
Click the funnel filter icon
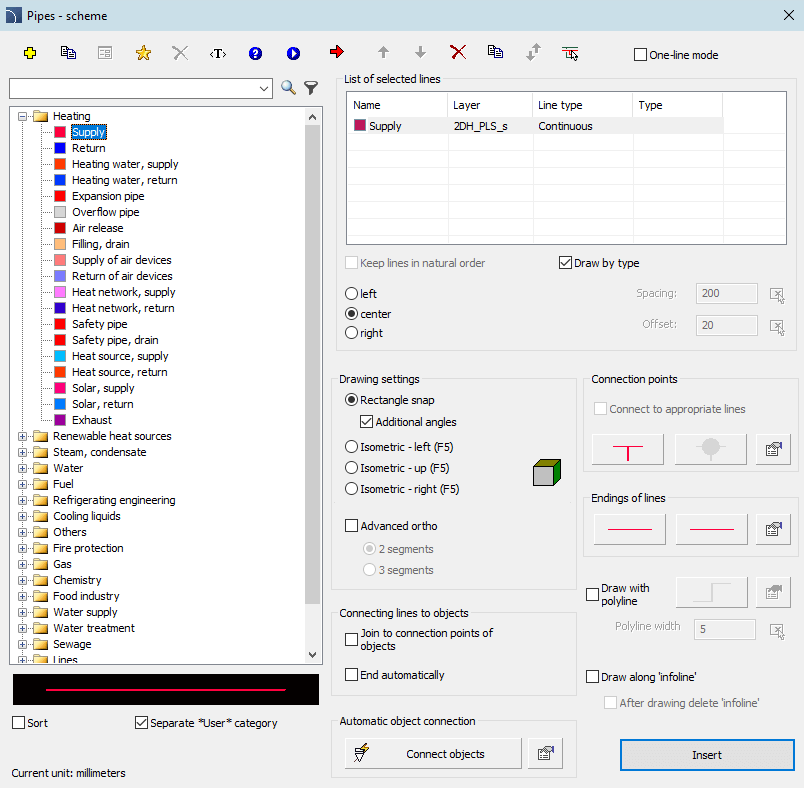click(311, 88)
